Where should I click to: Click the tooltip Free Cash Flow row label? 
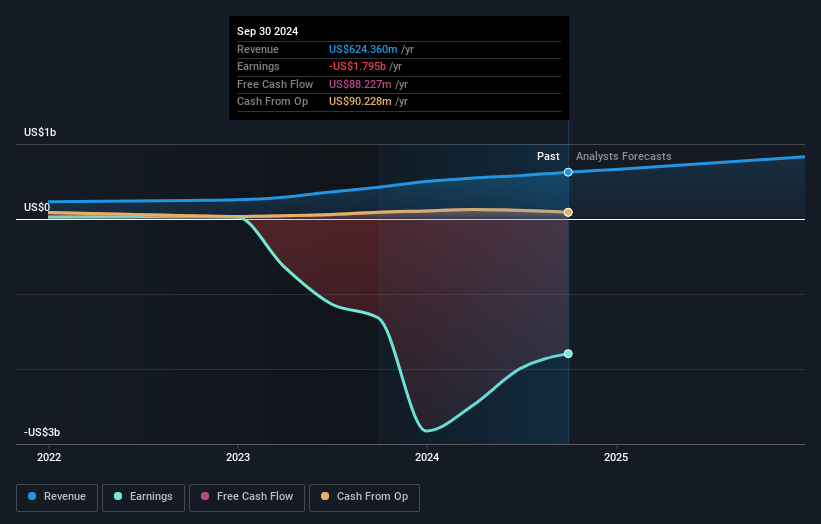click(275, 84)
